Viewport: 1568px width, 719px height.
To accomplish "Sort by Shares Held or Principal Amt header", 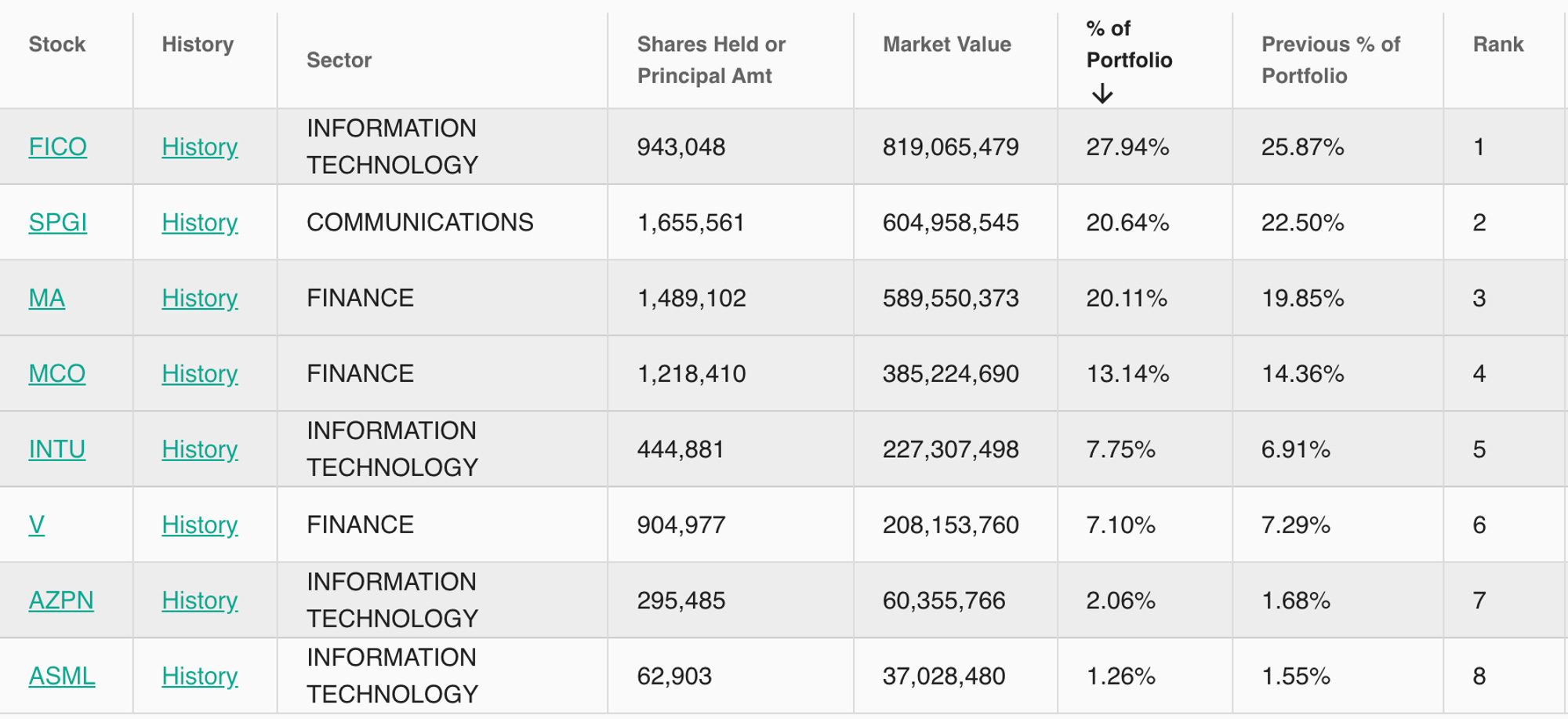I will pos(711,60).
